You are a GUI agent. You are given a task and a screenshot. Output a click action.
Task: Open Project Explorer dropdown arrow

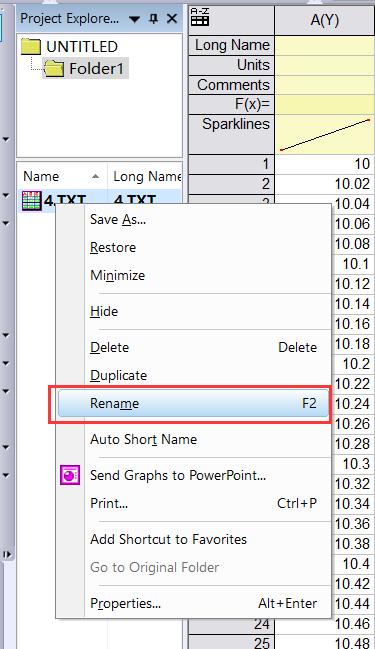[x=134, y=19]
